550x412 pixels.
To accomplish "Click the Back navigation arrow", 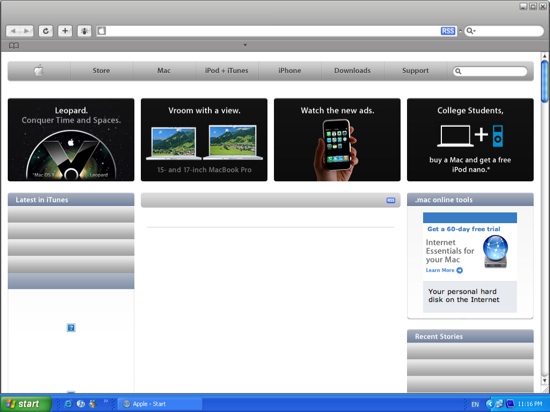I will point(13,31).
